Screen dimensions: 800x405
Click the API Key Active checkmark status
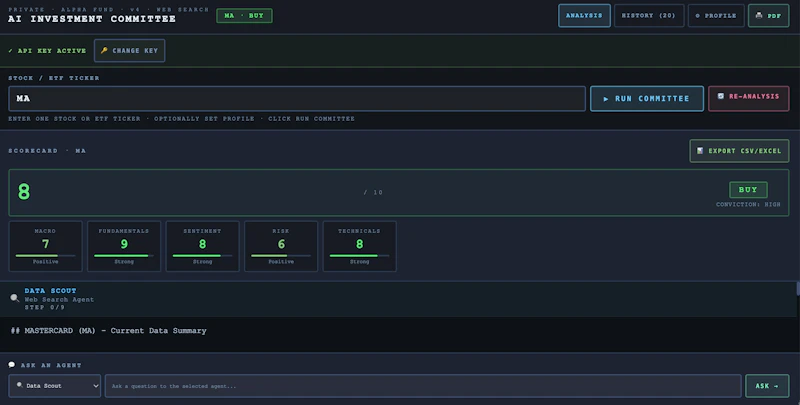(47, 50)
